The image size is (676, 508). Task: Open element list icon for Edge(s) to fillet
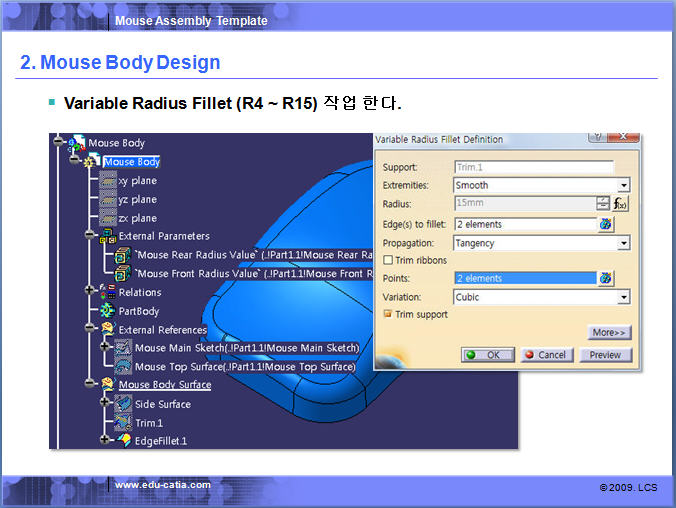(605, 224)
